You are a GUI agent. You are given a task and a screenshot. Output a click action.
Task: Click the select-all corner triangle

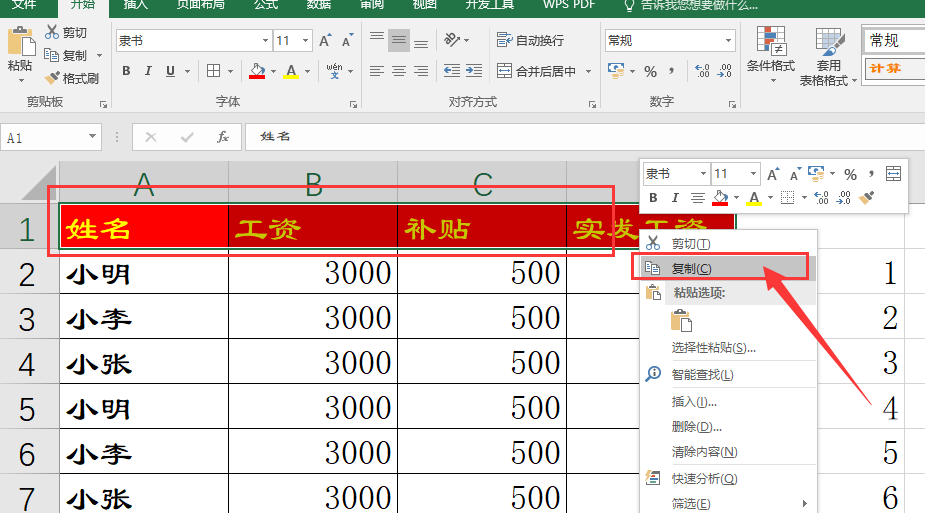[x=40, y=183]
